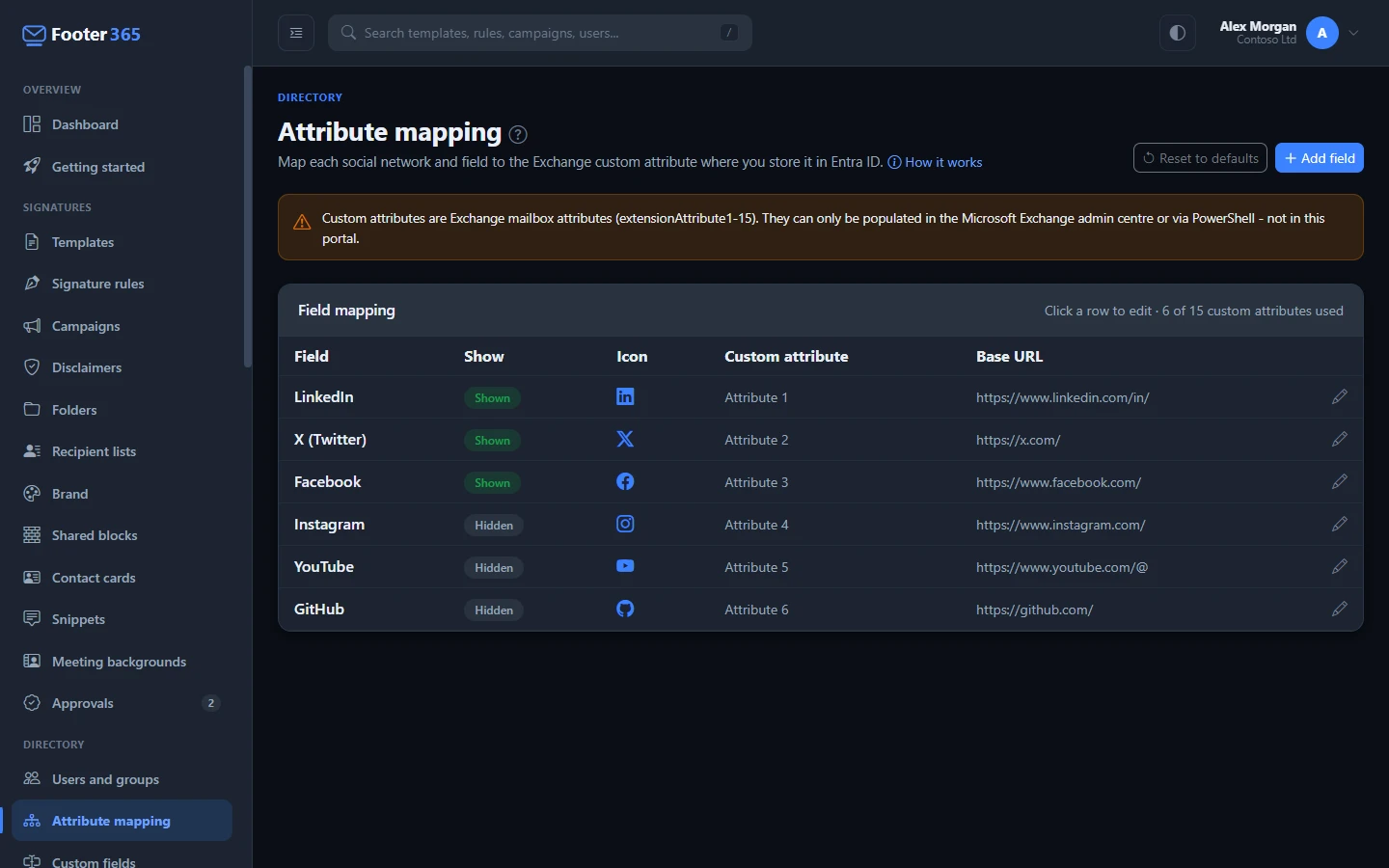Open Meeting backgrounds in the sidebar
This screenshot has height=868, width=1389.
122,662
